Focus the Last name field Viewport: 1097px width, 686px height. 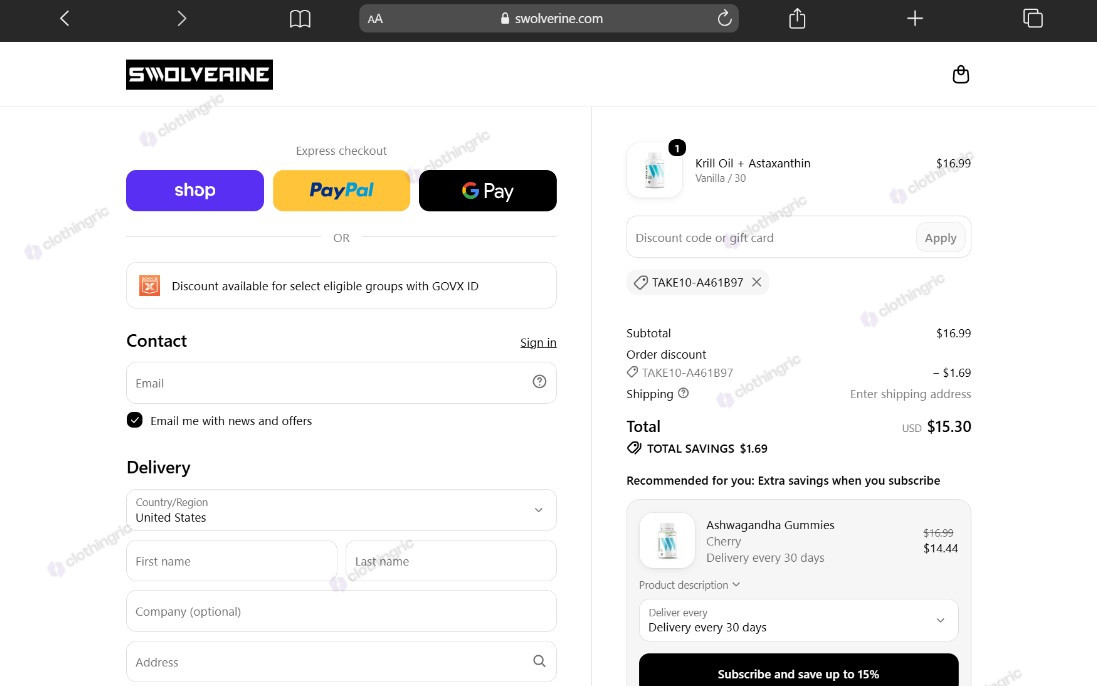(x=451, y=561)
